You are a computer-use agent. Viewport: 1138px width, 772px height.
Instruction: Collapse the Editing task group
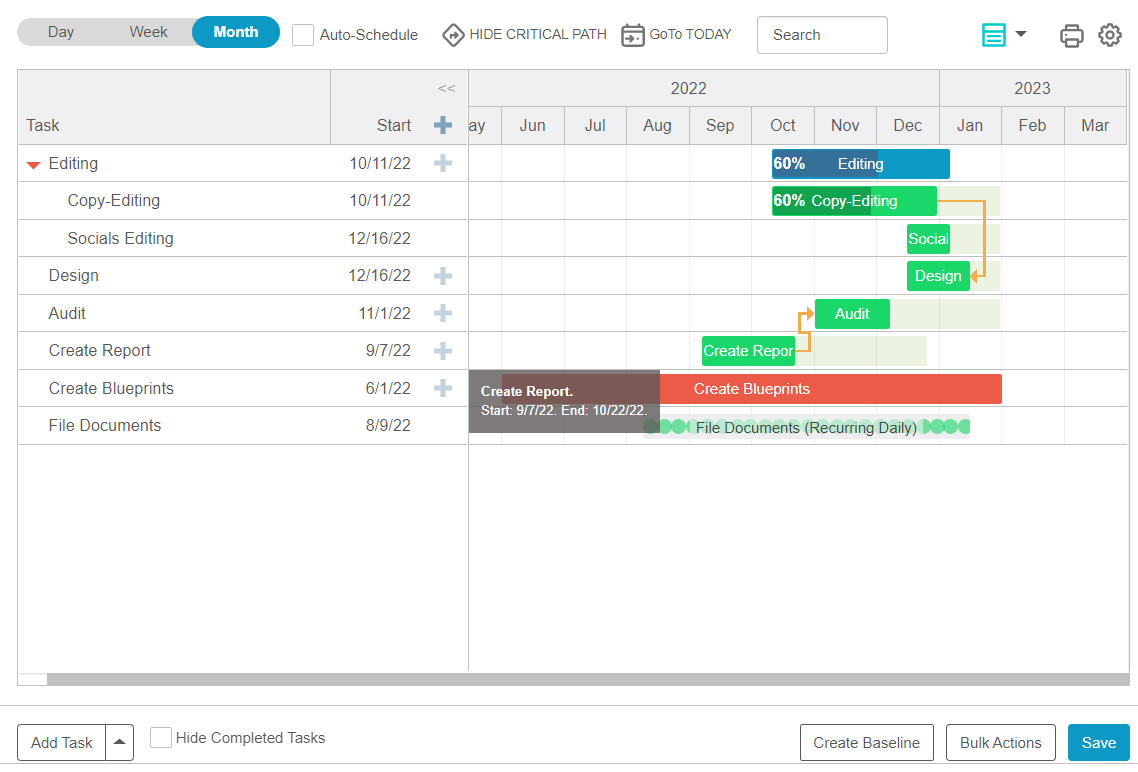click(34, 164)
